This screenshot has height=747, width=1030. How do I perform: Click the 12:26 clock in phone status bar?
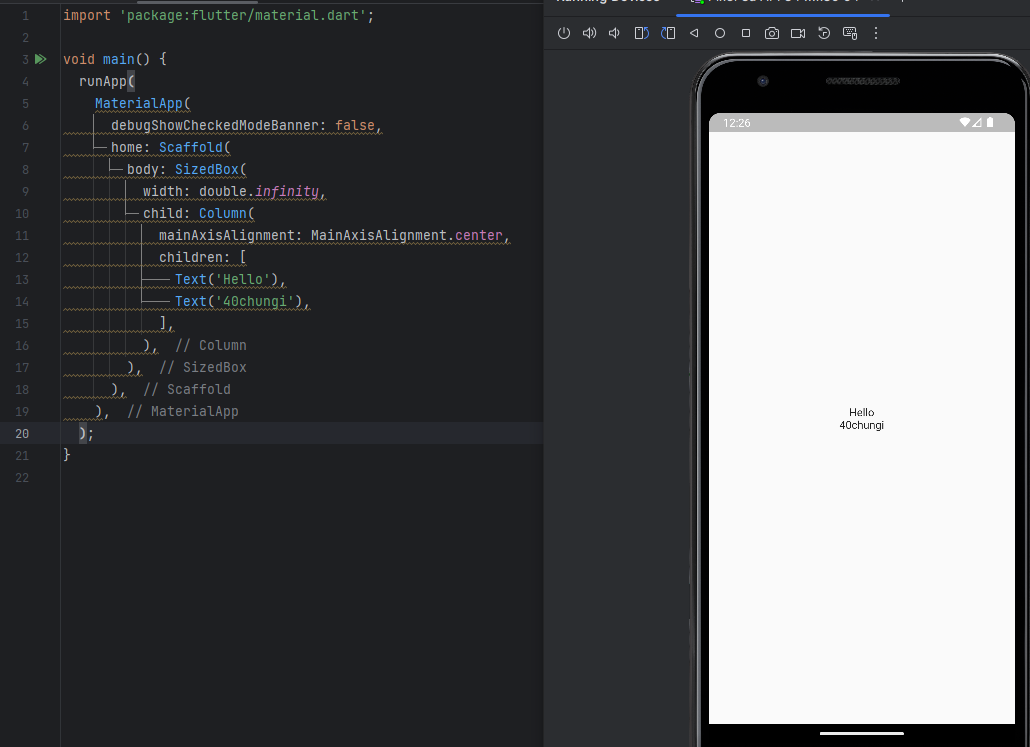click(736, 123)
